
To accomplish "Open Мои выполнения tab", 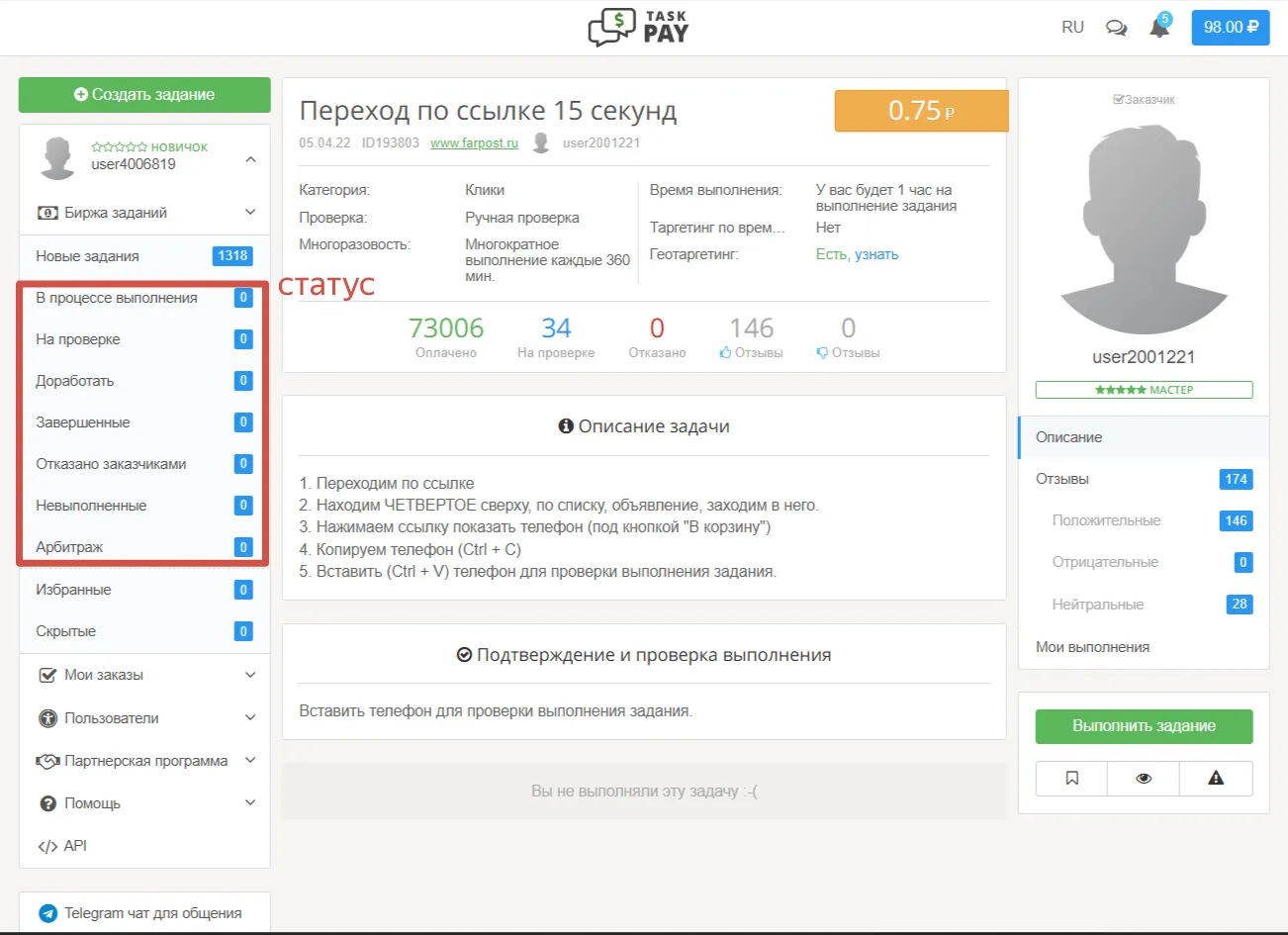I will pyautogui.click(x=1144, y=647).
